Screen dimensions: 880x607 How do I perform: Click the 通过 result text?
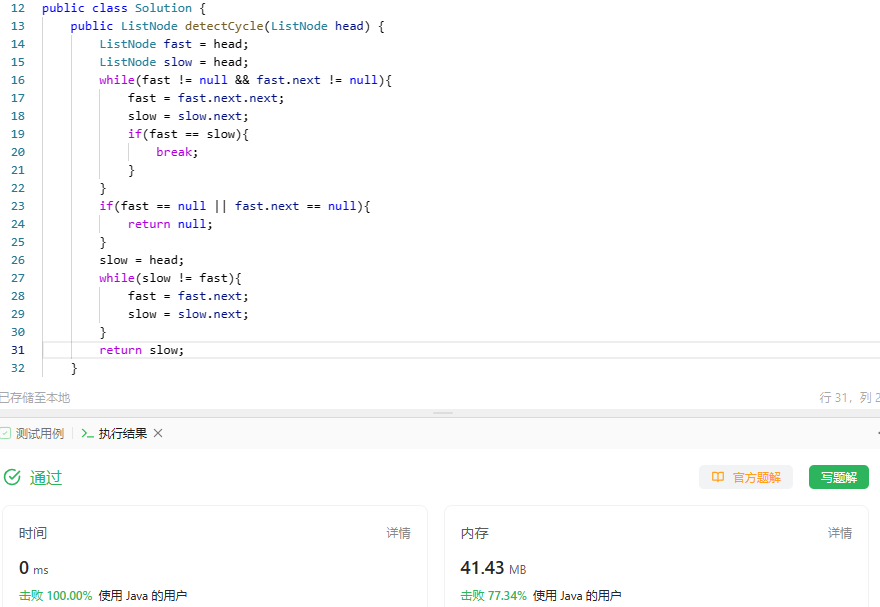(x=46, y=478)
